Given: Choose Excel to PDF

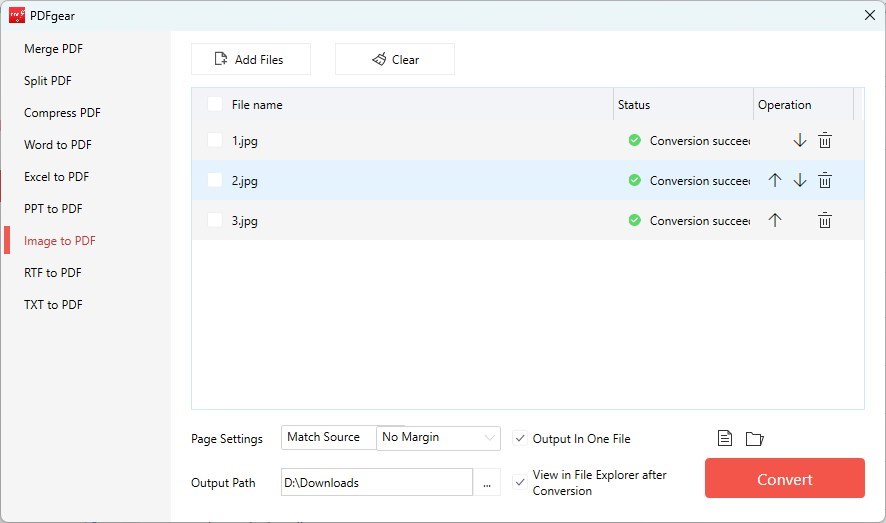Looking at the screenshot, I should 57,177.
